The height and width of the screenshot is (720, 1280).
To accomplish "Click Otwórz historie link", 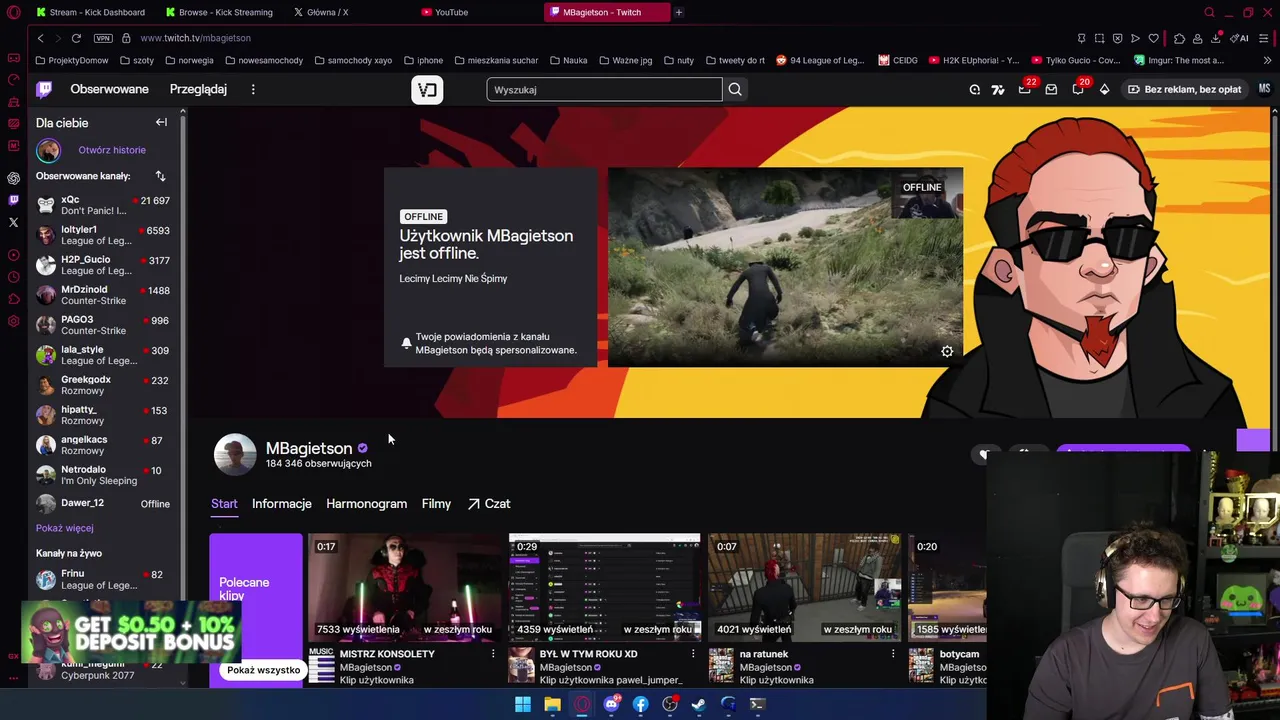I will point(112,150).
